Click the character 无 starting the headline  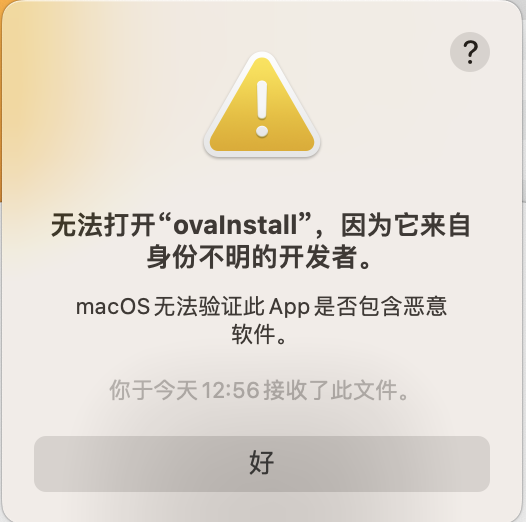point(64,225)
